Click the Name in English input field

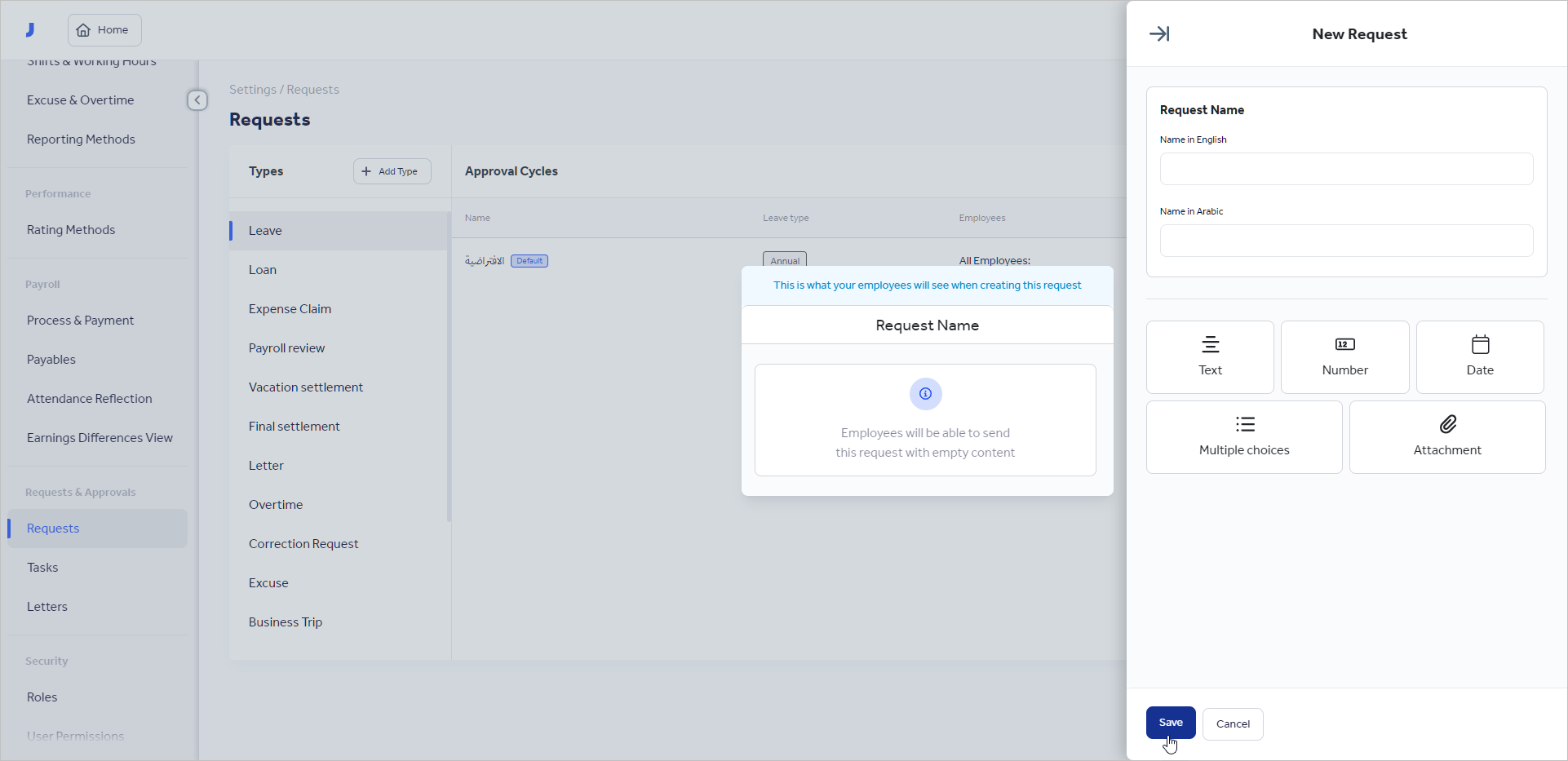click(1344, 169)
